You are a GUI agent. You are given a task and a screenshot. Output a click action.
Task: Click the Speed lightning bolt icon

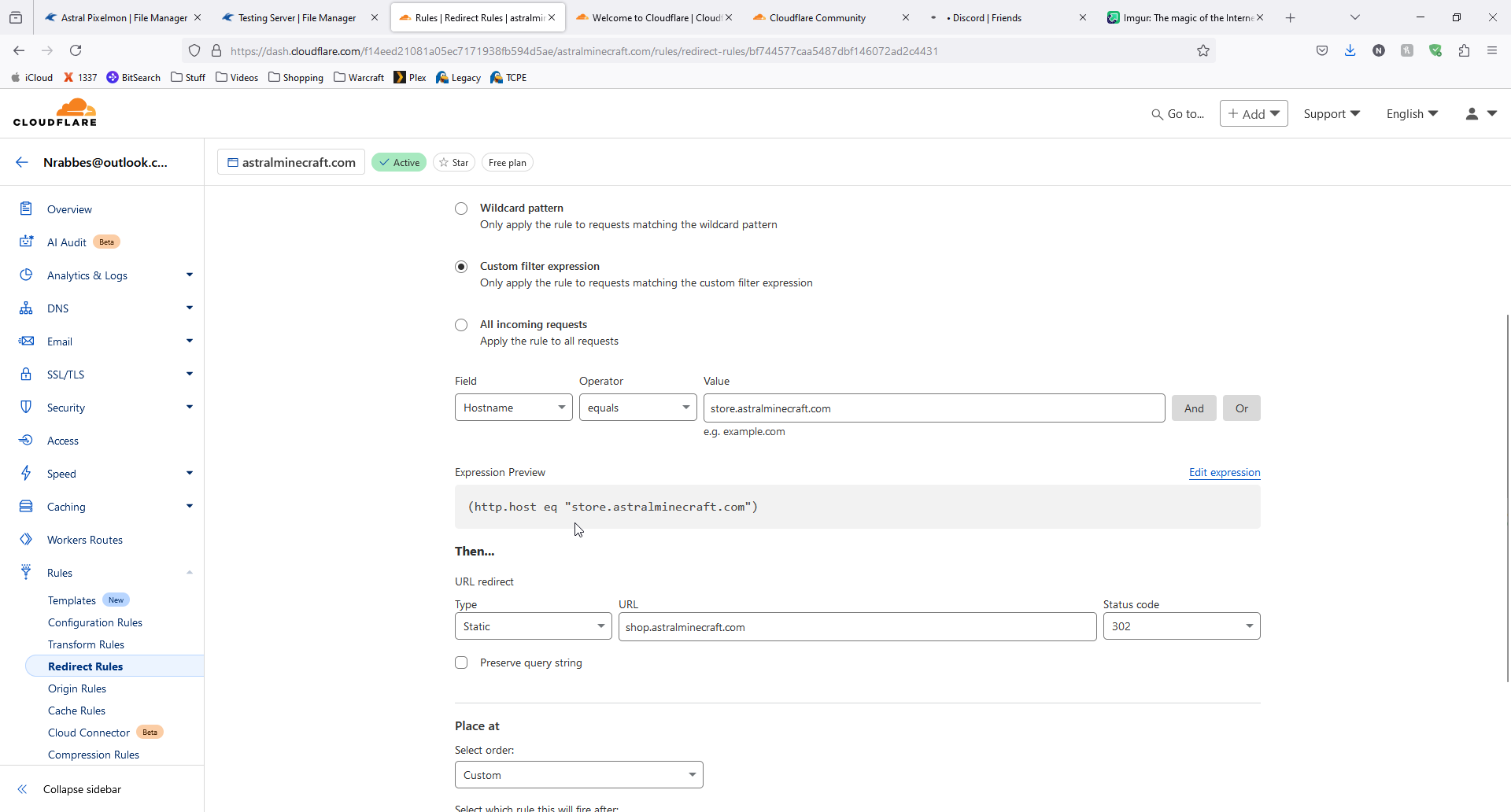26,474
